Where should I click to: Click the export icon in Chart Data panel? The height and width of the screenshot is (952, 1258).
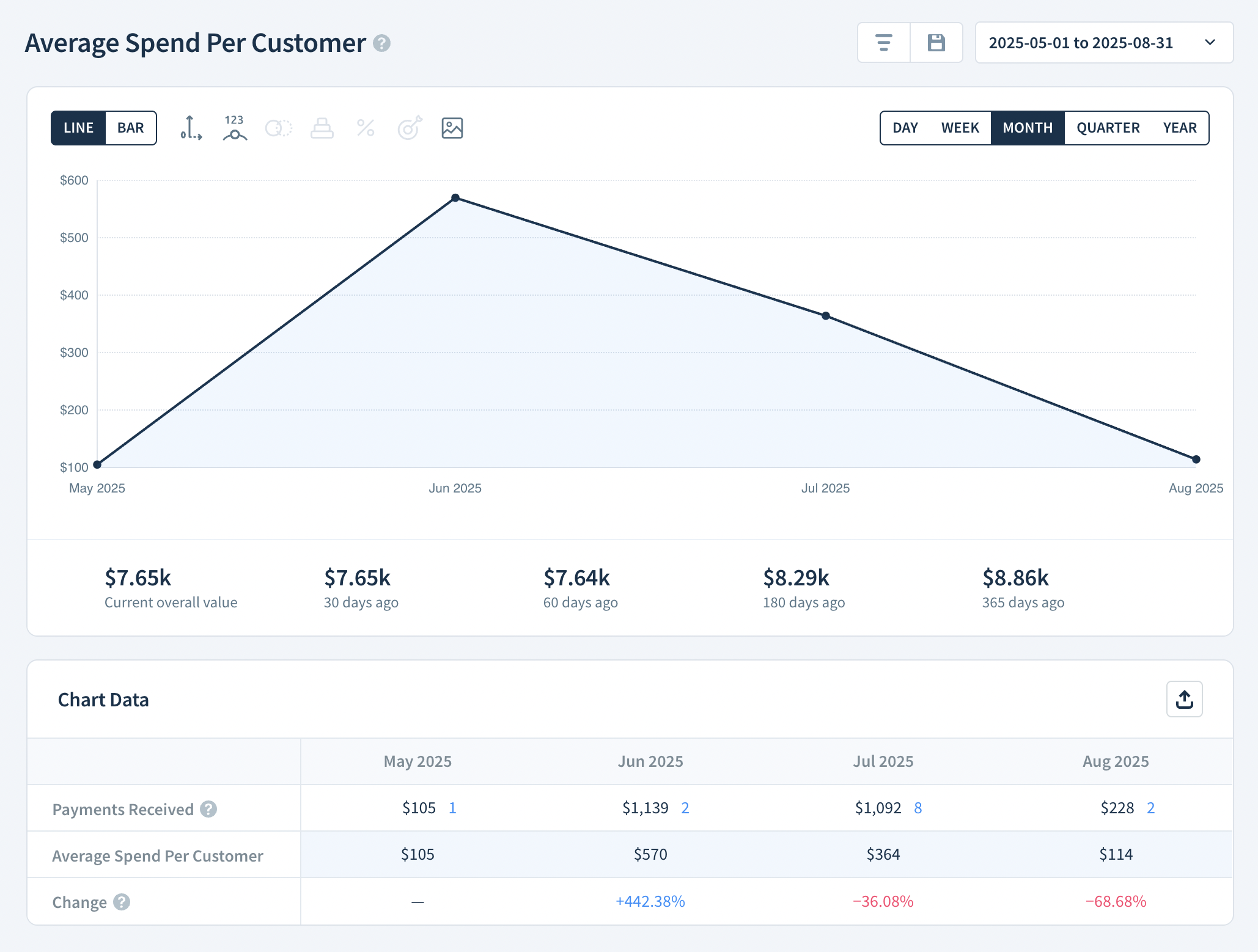click(1184, 699)
